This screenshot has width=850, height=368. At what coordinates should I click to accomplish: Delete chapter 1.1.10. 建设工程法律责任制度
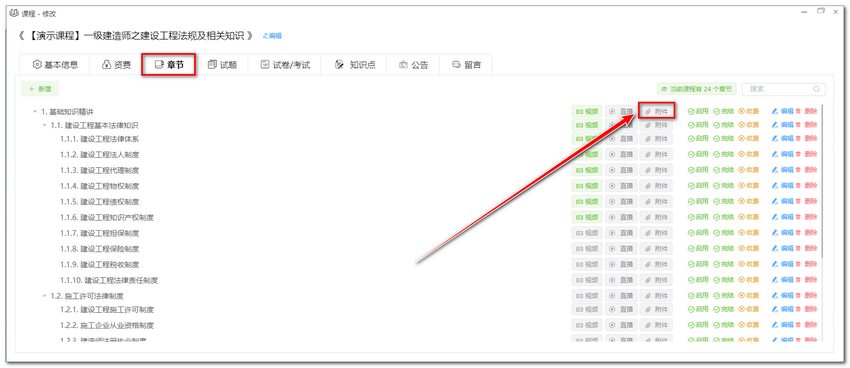[806, 280]
